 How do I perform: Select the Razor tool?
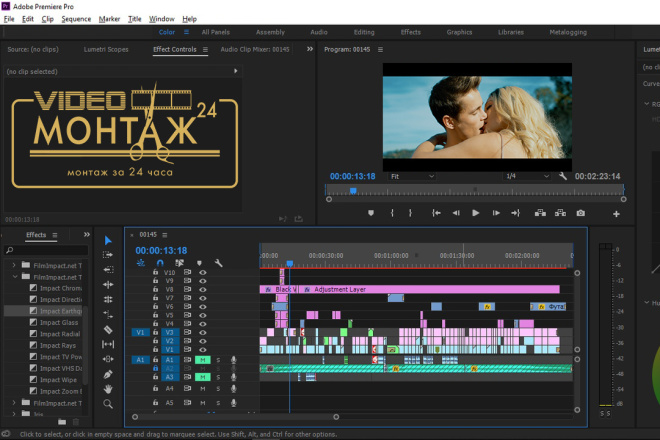(x=108, y=329)
